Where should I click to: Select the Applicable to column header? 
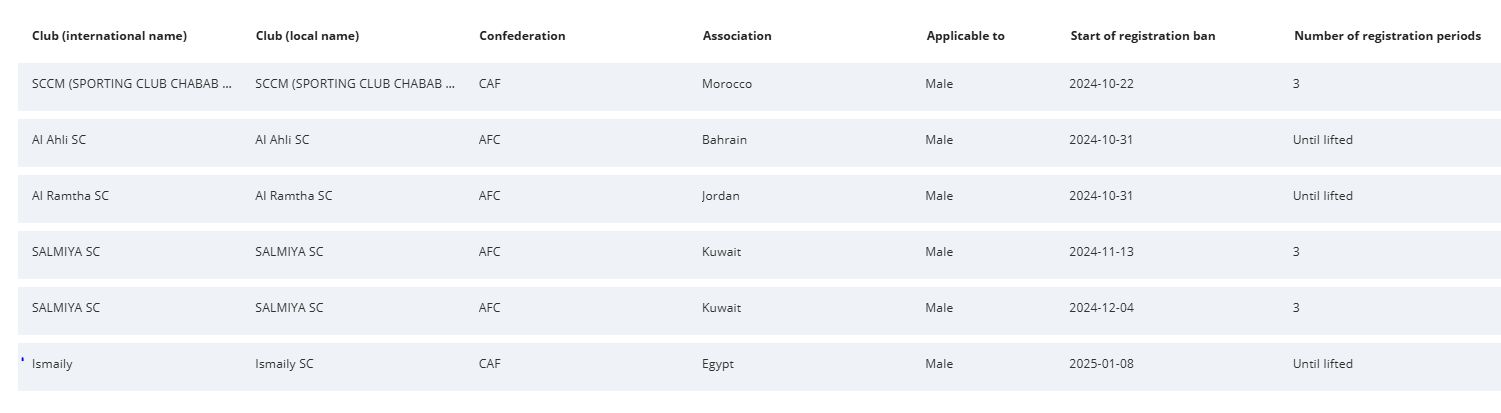965,36
